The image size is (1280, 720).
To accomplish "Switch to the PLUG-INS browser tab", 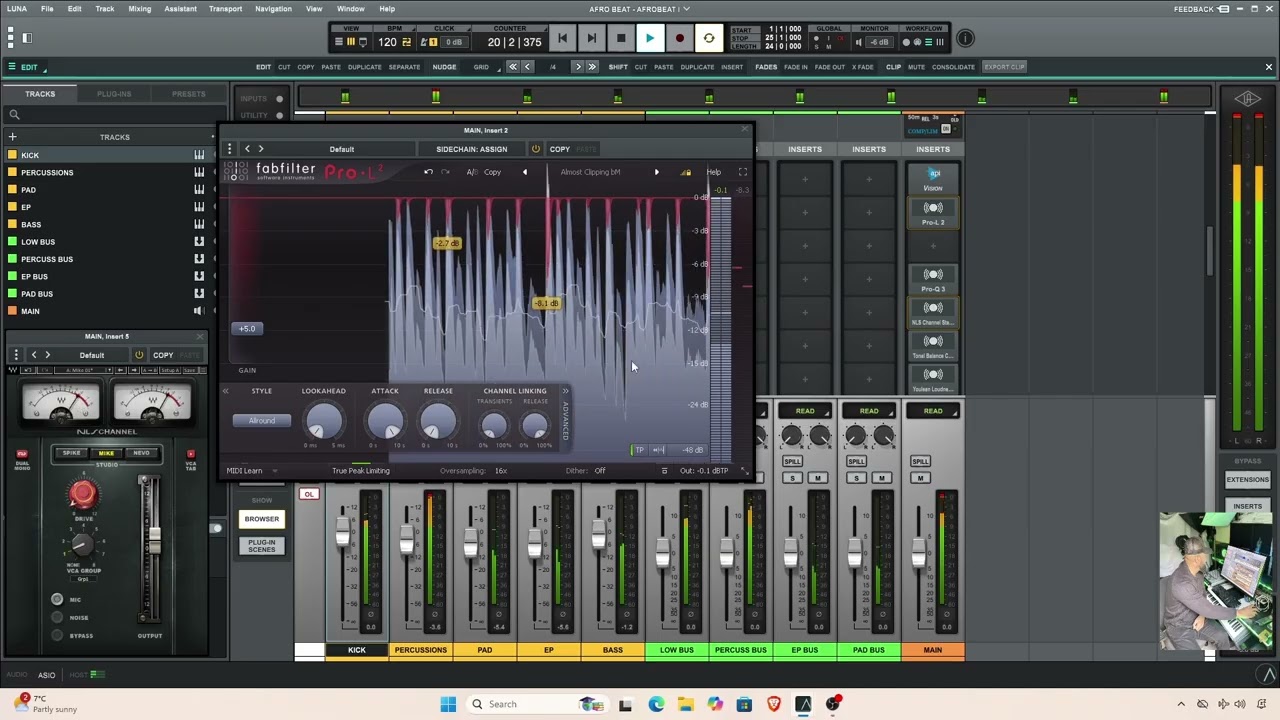I will click(x=114, y=94).
